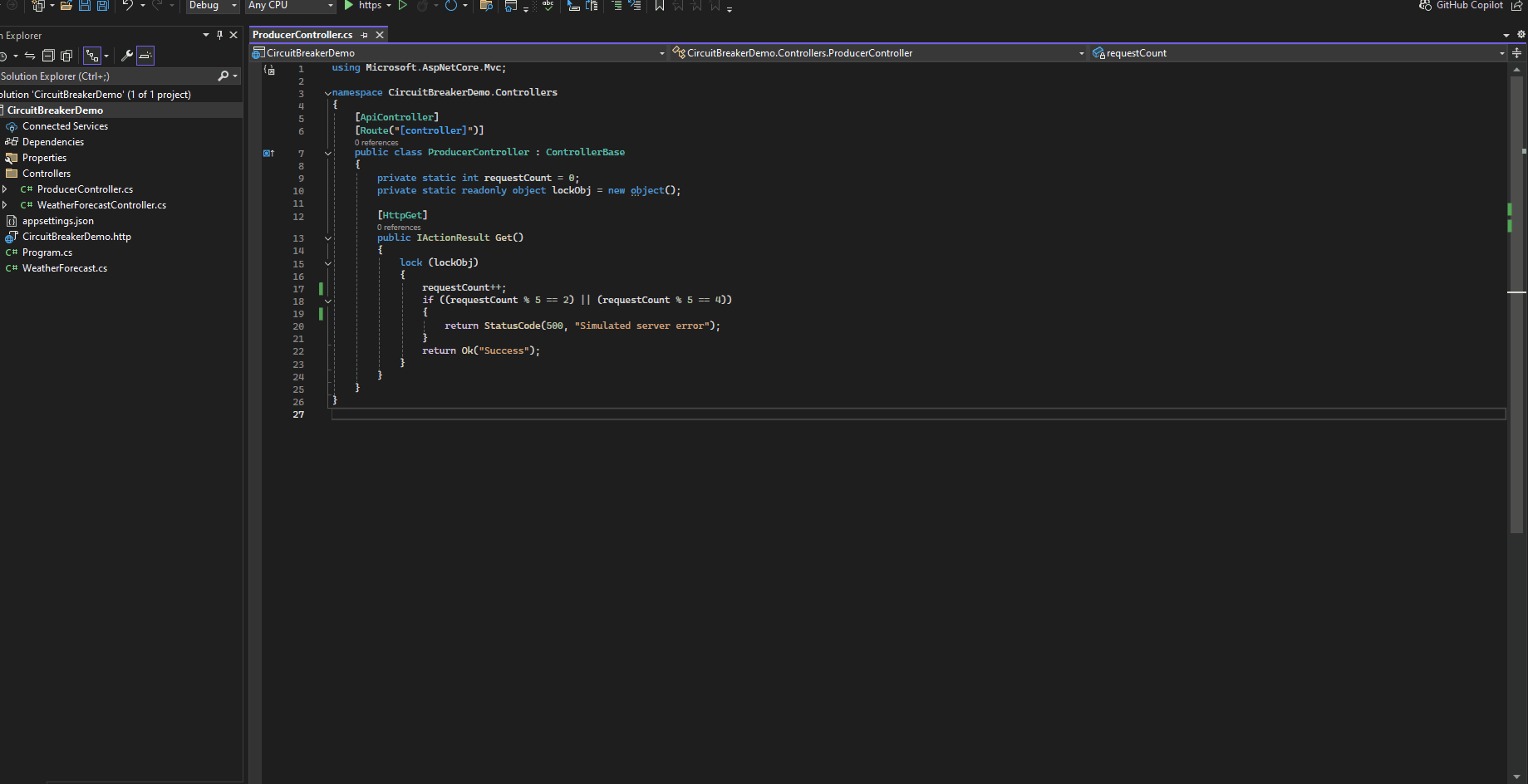Click Collapse All in Solution Explorer toolbar
The width and height of the screenshot is (1528, 784).
click(x=48, y=56)
